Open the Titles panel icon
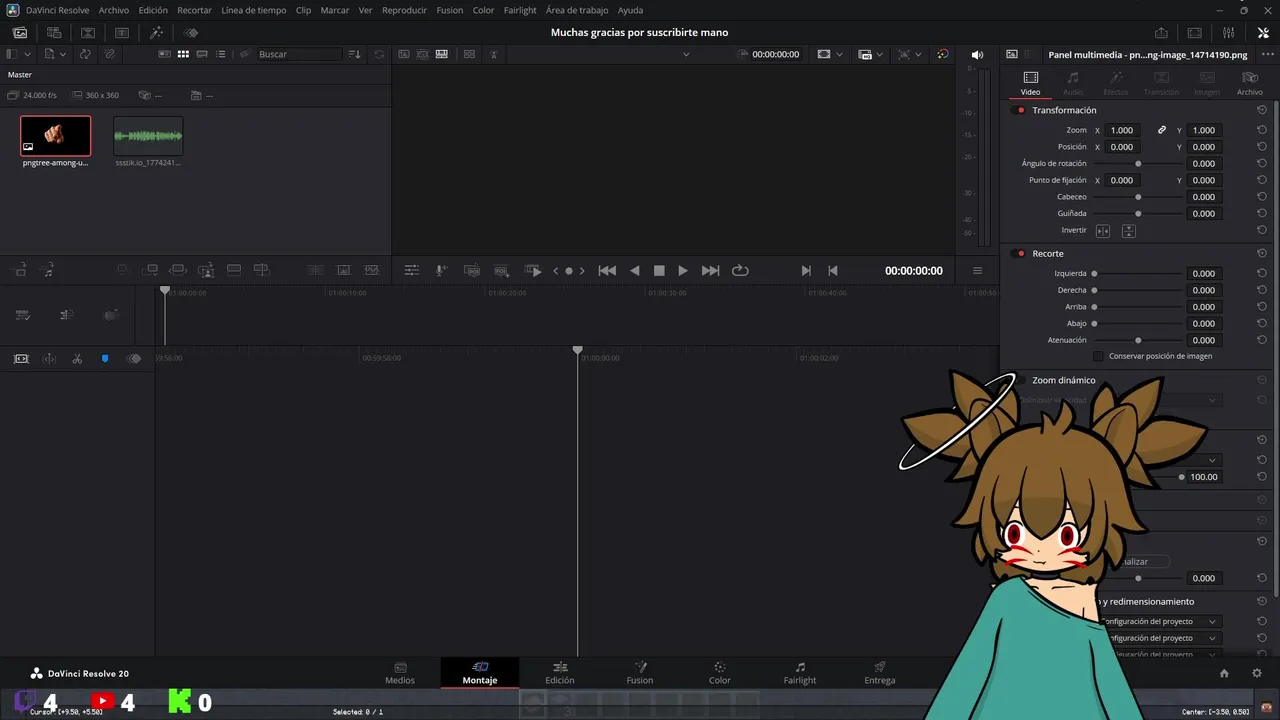1280x720 pixels. (x=122, y=32)
